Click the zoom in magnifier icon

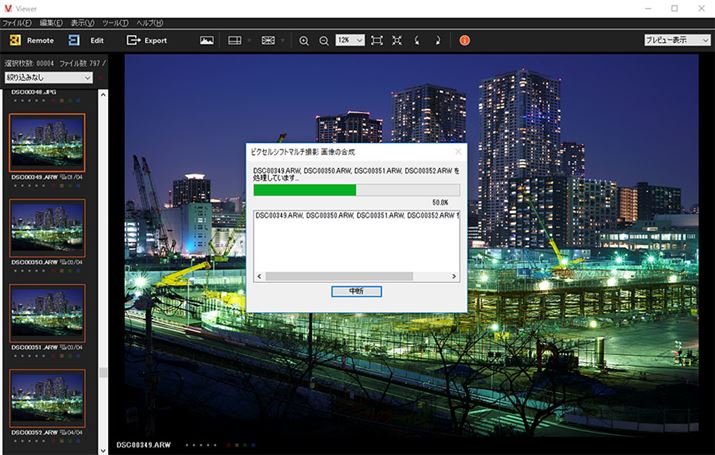304,40
